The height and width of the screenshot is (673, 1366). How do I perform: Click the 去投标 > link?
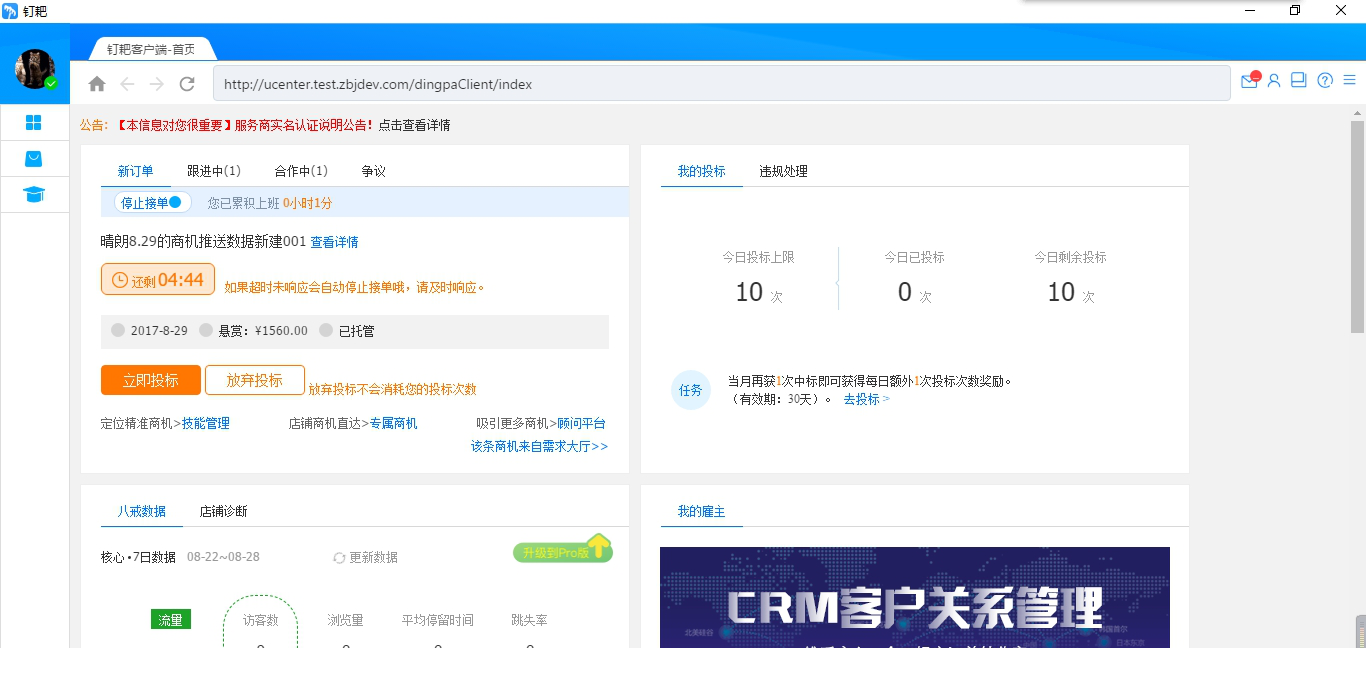[866, 398]
